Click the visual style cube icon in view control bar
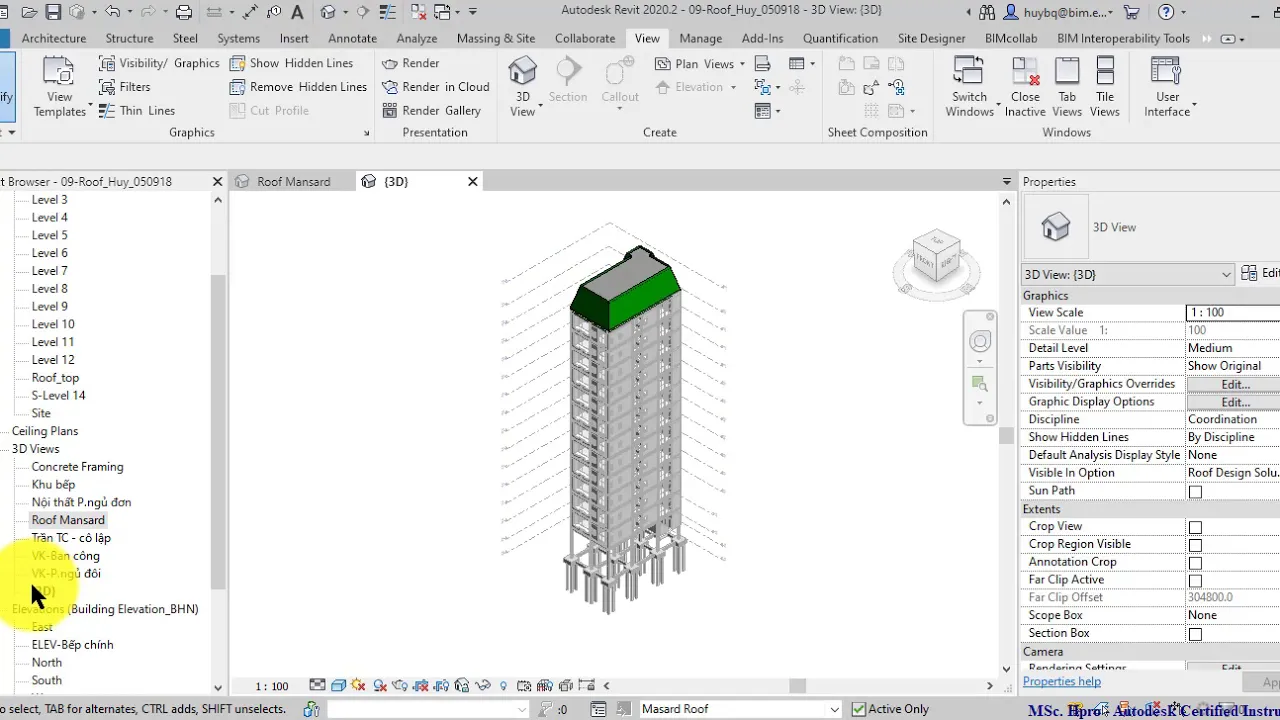The width and height of the screenshot is (1280, 720). click(x=338, y=686)
